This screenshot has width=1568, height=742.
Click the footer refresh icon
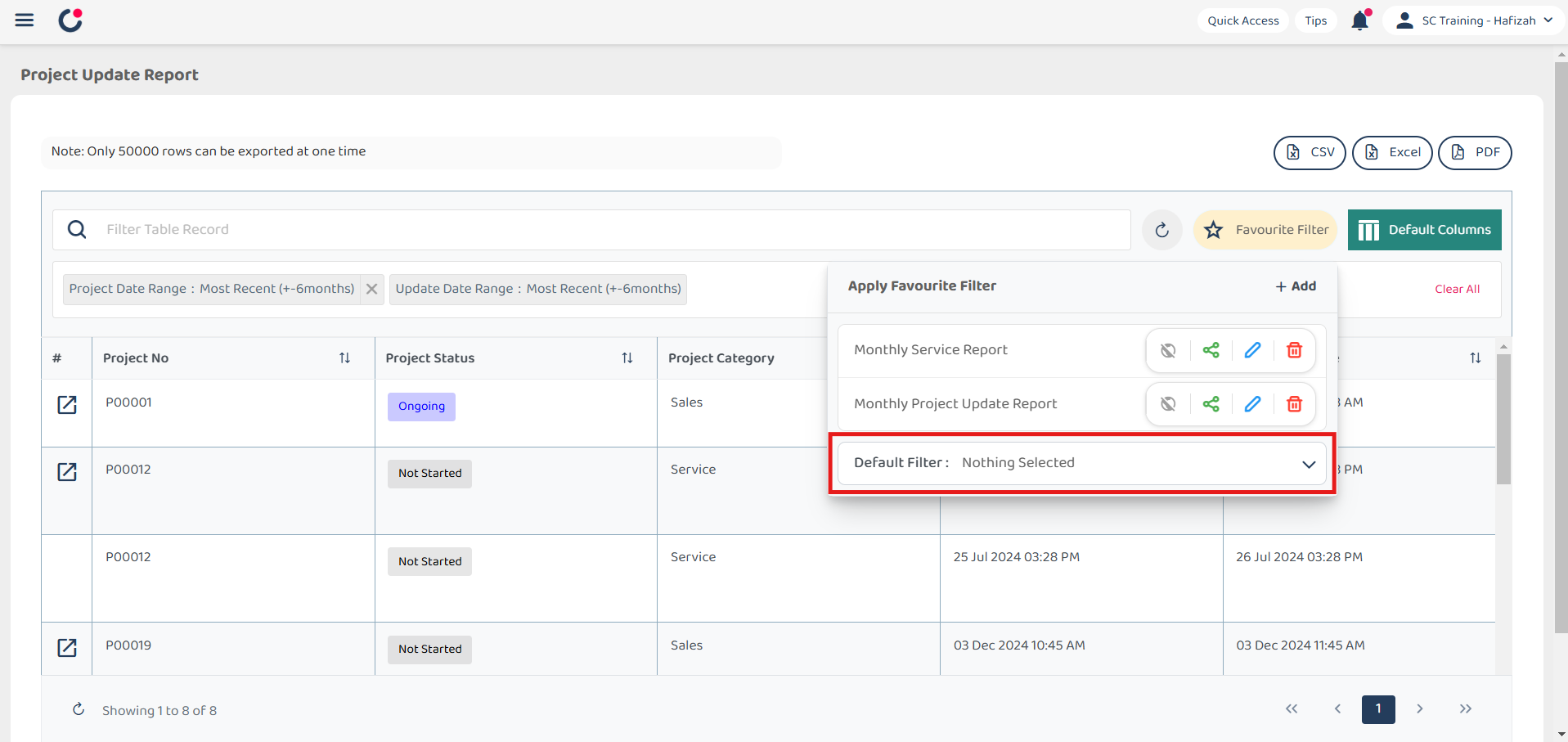click(x=79, y=709)
